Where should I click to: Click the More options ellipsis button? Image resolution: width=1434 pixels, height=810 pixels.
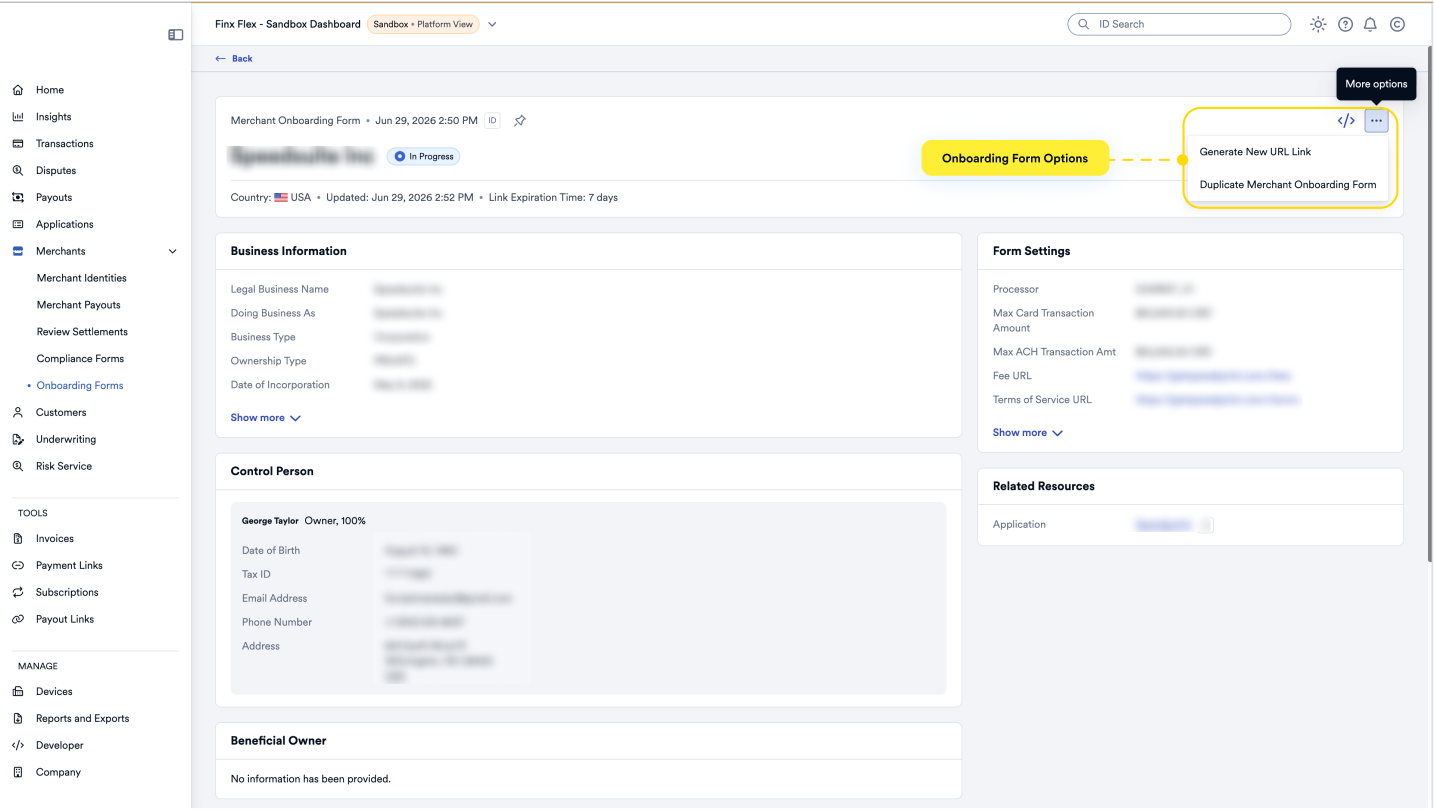click(x=1376, y=121)
